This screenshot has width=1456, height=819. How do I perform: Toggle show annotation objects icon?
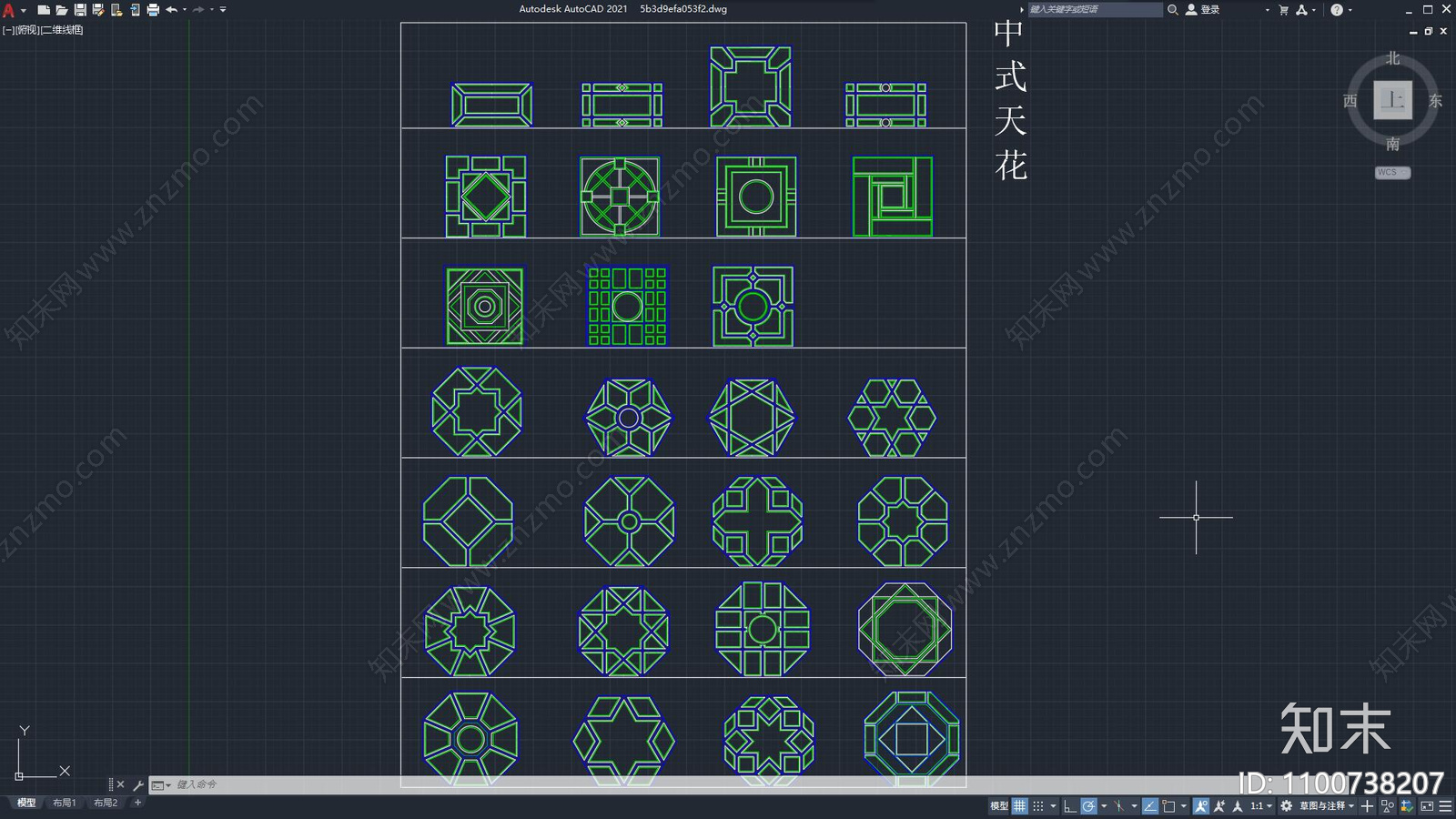pyautogui.click(x=1201, y=805)
